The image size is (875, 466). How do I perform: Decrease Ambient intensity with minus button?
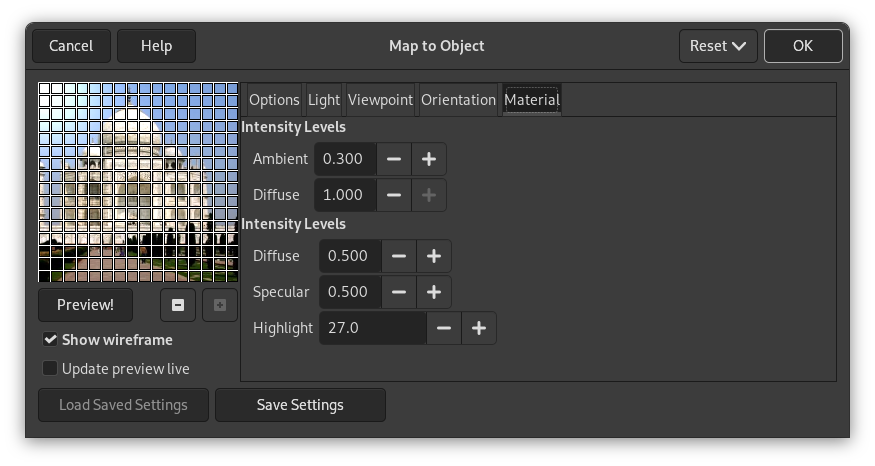(x=394, y=159)
